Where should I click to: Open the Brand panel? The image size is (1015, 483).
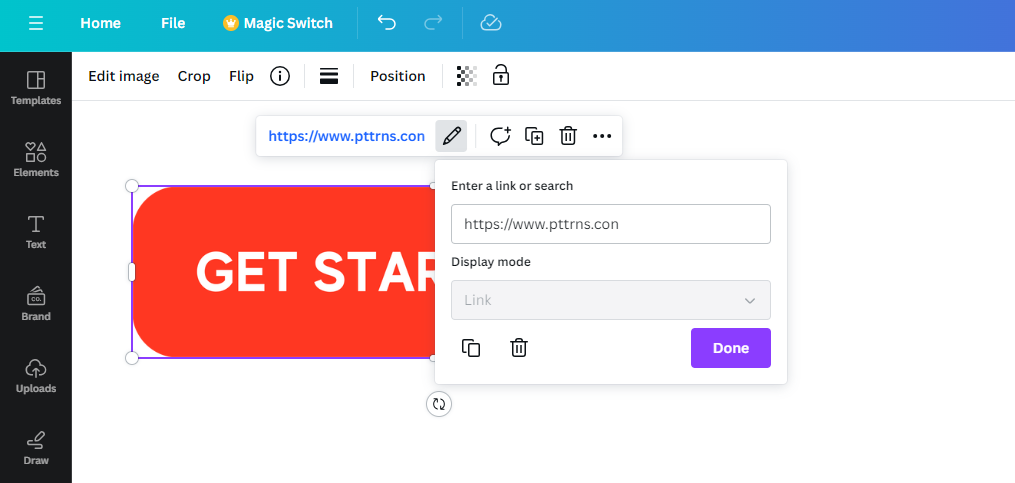point(36,303)
